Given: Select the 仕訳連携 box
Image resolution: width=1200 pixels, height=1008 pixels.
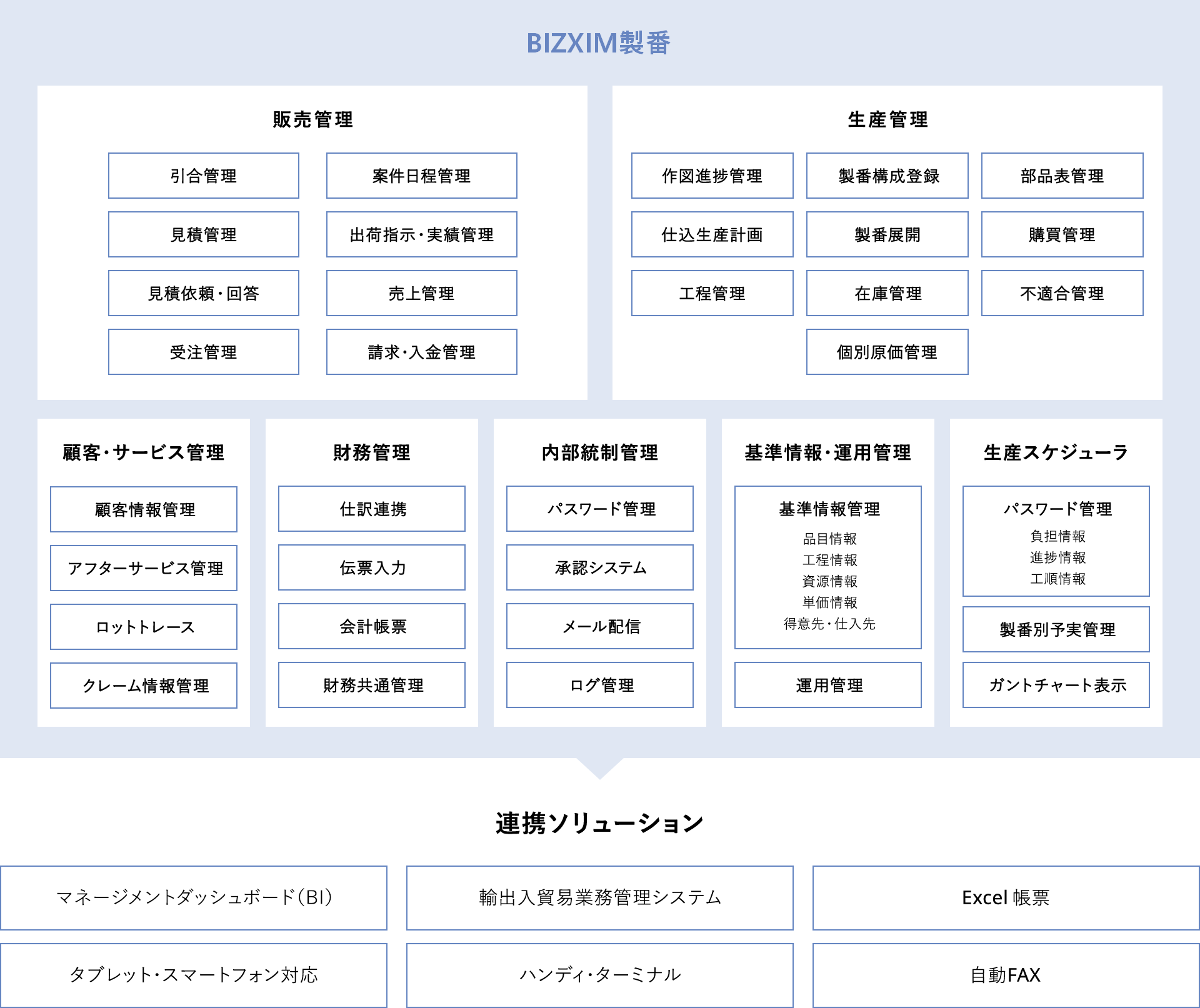Looking at the screenshot, I should tap(372, 509).
